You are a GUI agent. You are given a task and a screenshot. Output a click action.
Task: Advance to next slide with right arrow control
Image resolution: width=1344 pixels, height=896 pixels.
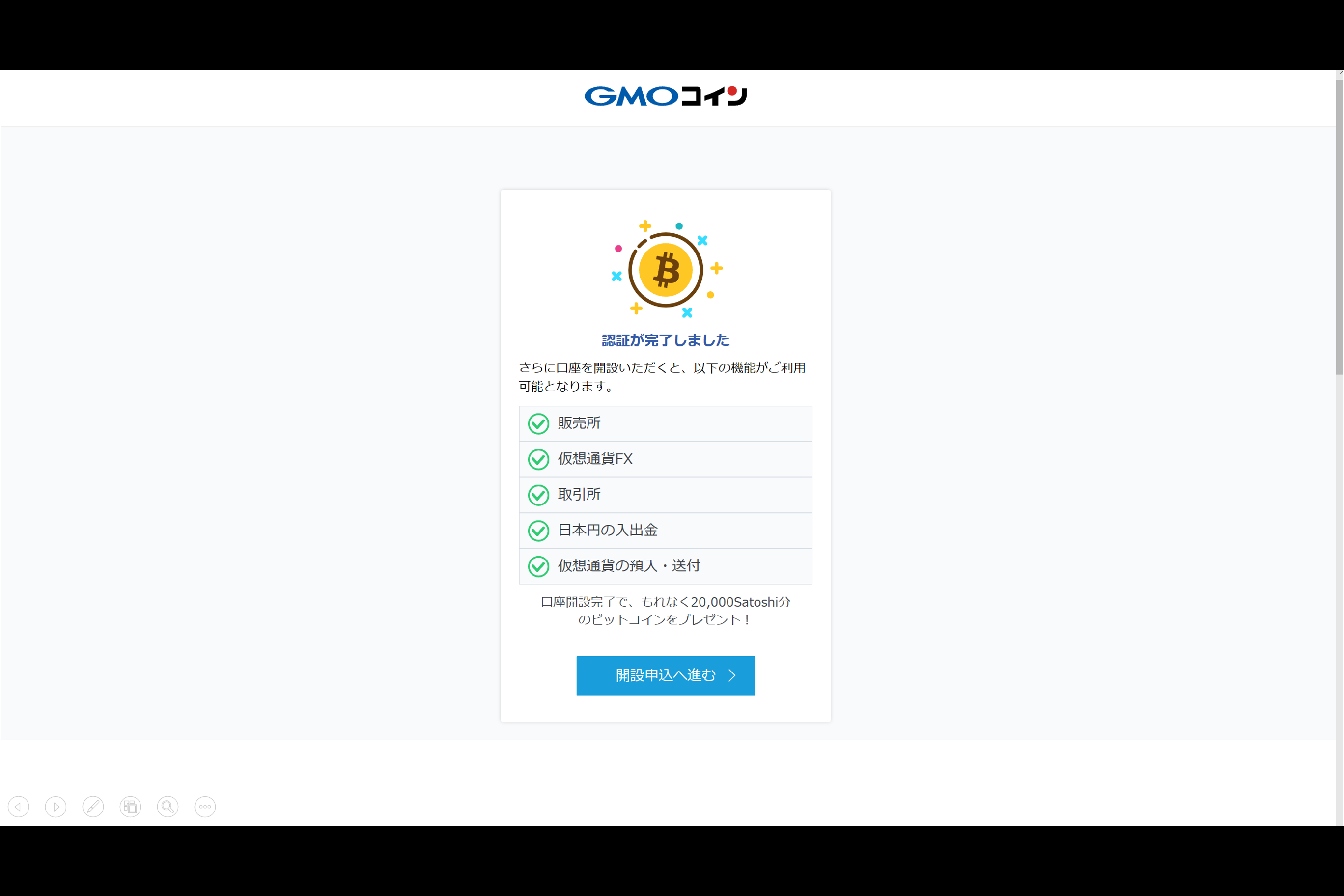click(x=56, y=806)
